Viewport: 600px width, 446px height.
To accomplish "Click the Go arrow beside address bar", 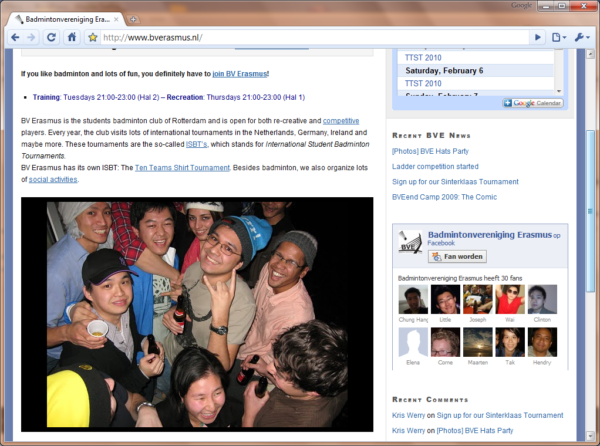I will pos(538,37).
